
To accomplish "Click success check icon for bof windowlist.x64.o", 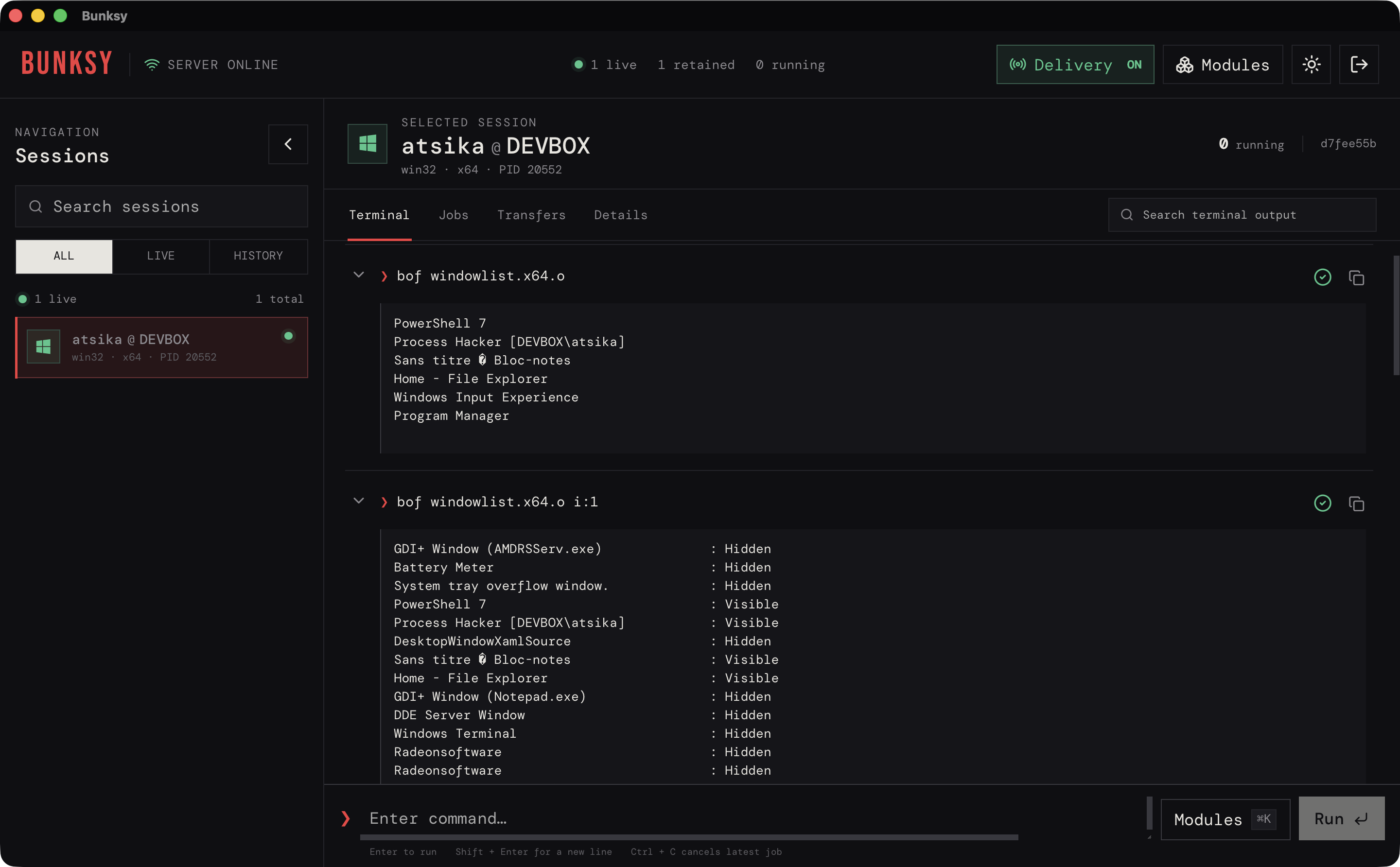I will coord(1323,277).
